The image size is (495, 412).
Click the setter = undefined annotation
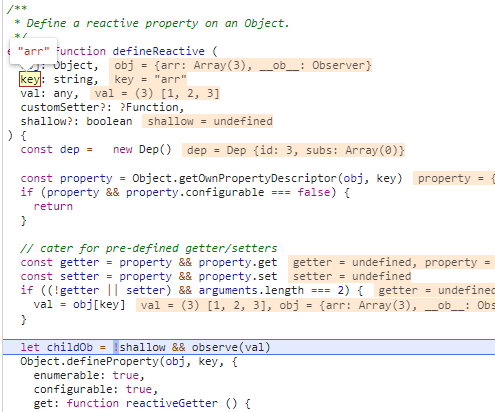(350, 276)
